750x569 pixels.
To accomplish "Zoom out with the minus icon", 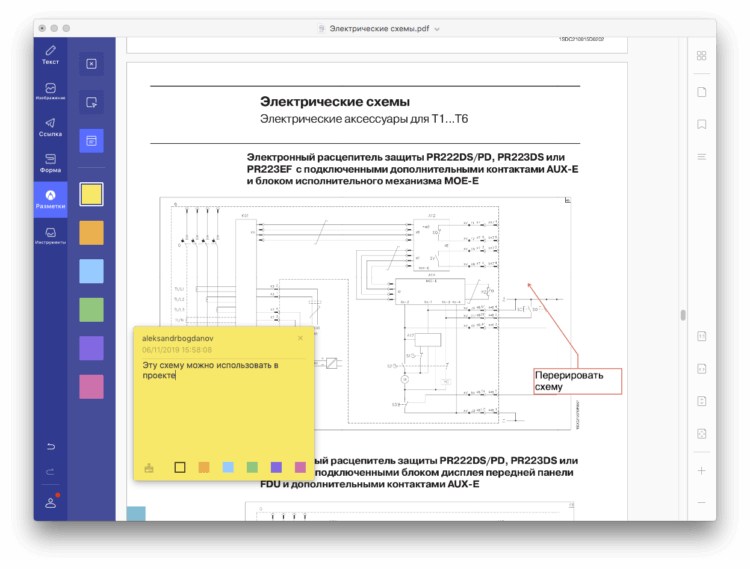I will [x=702, y=503].
